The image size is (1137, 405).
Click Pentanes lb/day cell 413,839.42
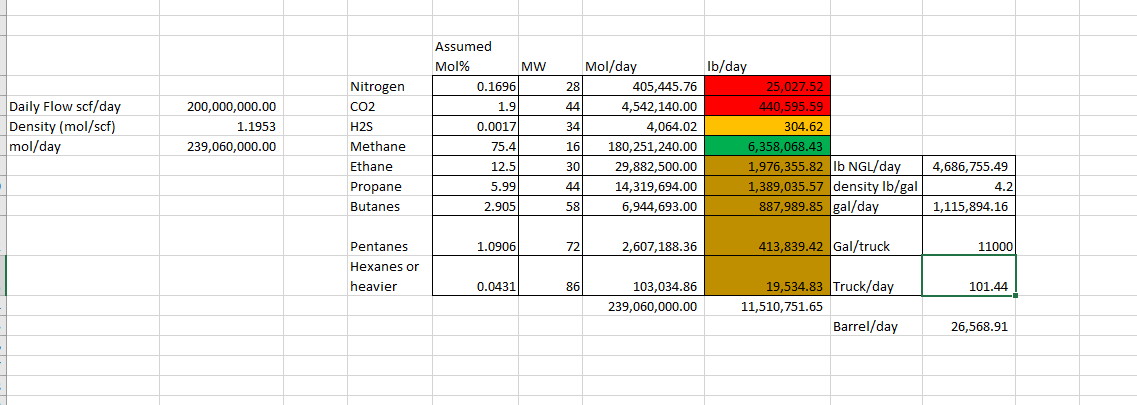click(767, 235)
